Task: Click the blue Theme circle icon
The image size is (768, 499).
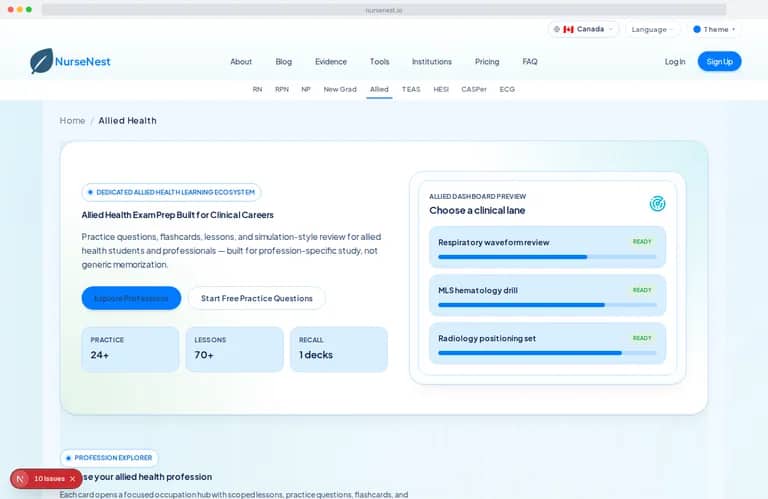Action: click(696, 29)
